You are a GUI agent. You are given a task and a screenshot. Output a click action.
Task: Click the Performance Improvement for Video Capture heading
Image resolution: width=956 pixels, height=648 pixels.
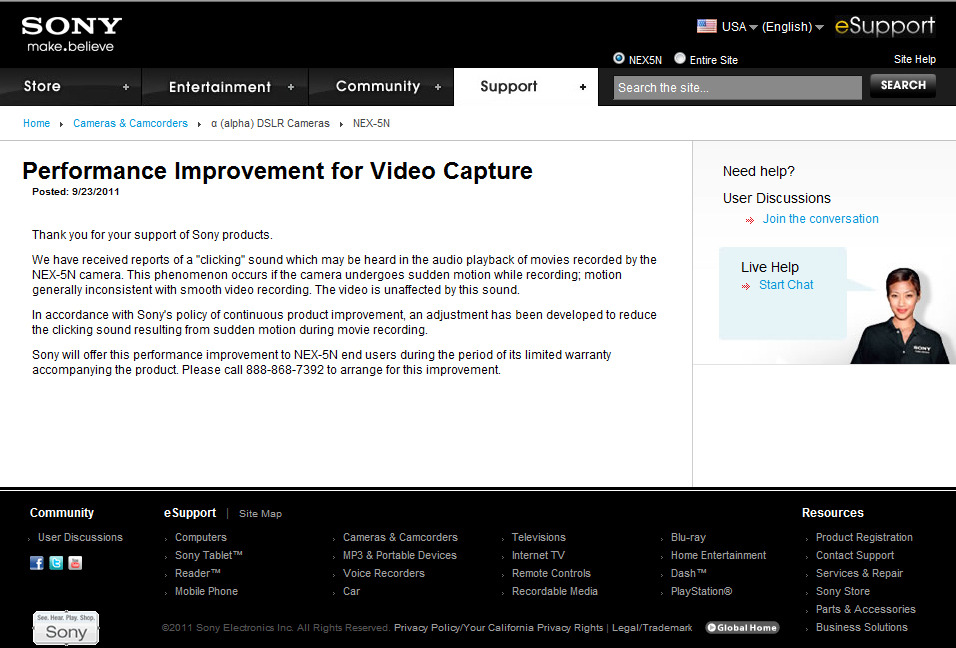coord(277,171)
